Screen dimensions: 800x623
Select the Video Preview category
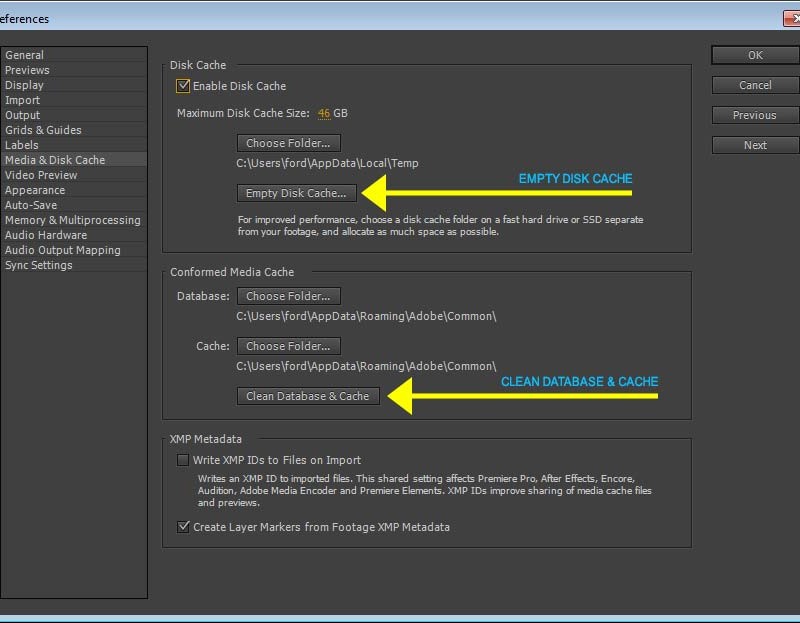41,175
